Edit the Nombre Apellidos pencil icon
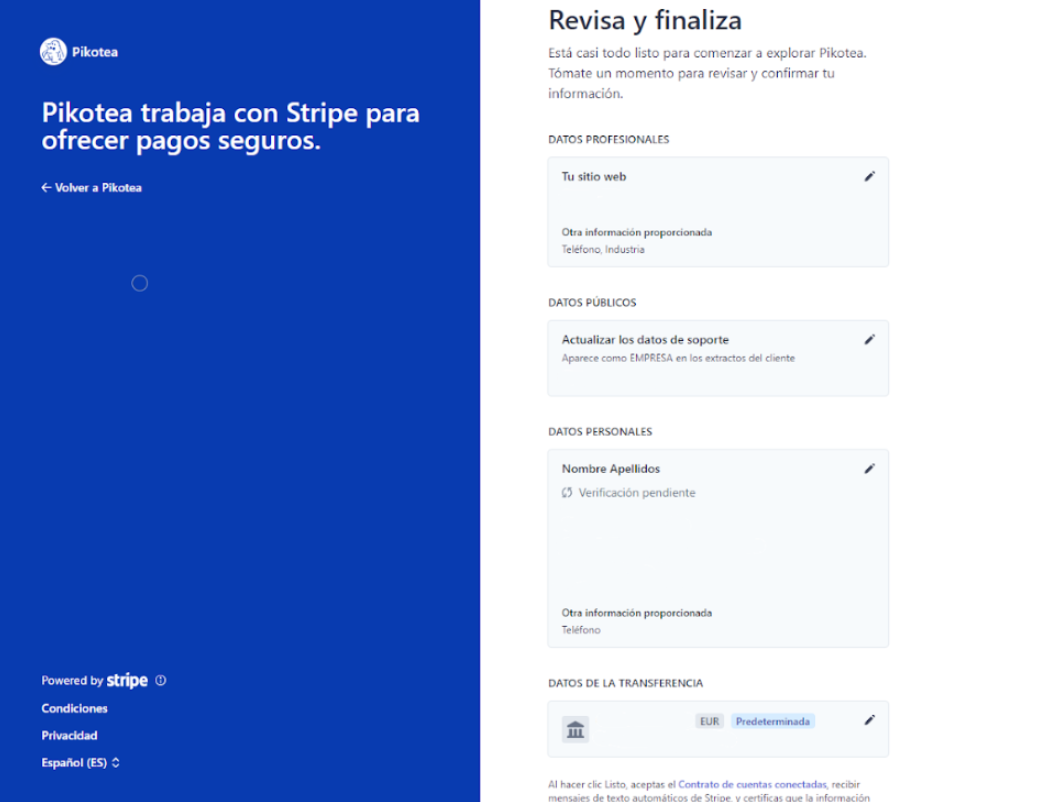The image size is (1063, 802). pos(869,468)
